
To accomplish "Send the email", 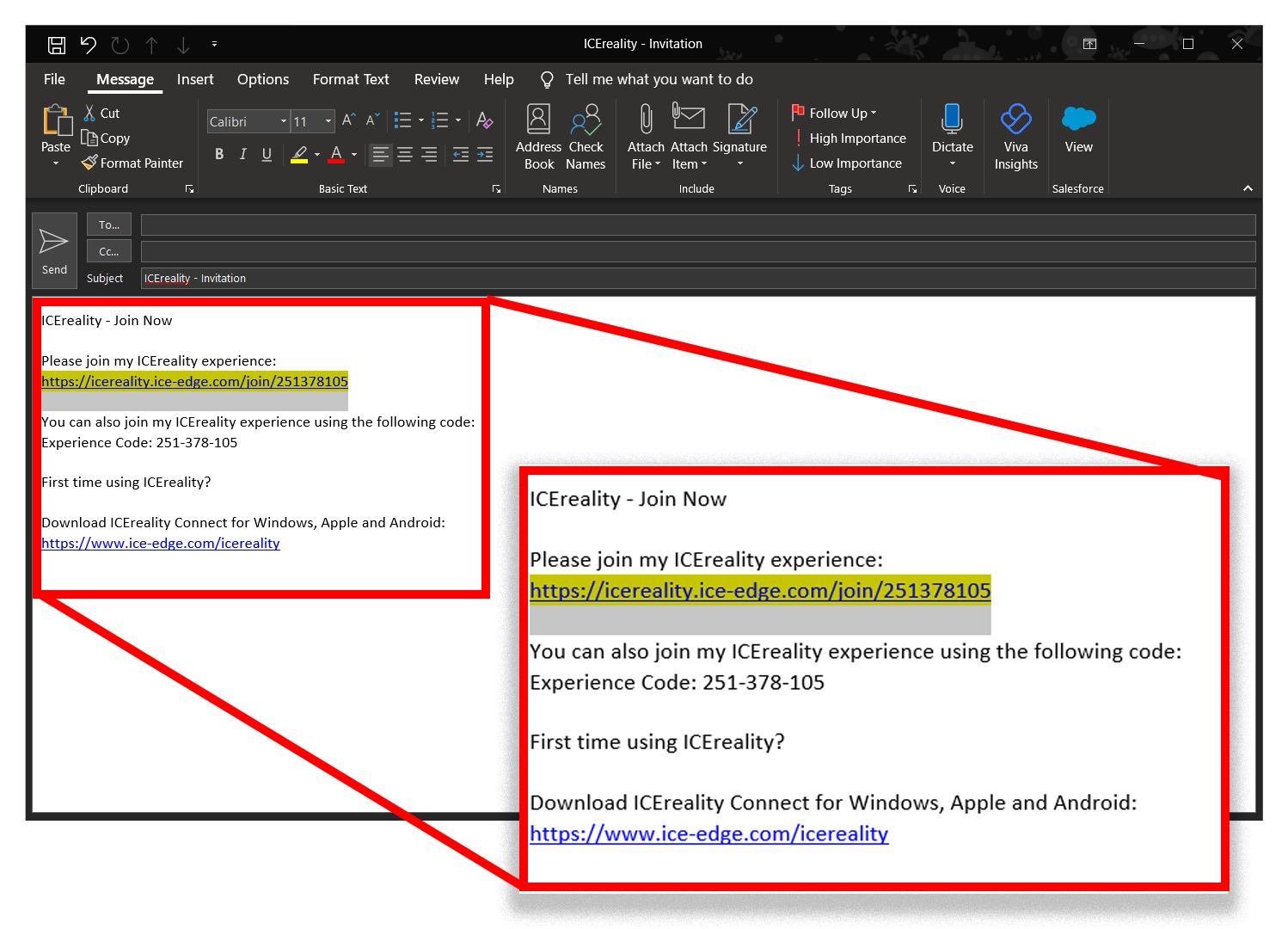I will (54, 249).
